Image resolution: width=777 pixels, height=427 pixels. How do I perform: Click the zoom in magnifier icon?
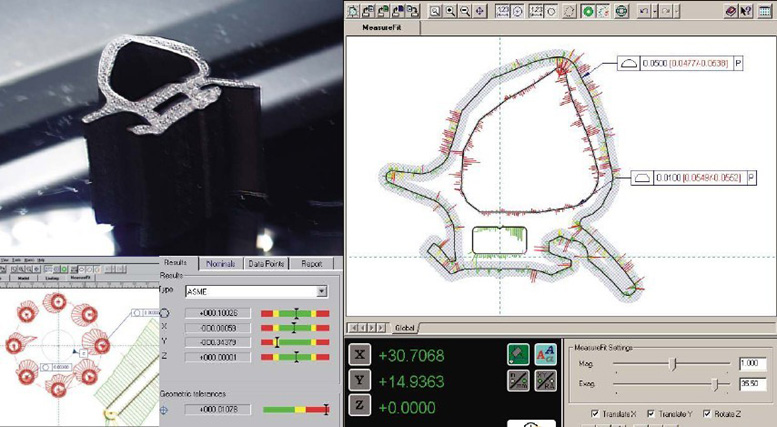coord(452,11)
